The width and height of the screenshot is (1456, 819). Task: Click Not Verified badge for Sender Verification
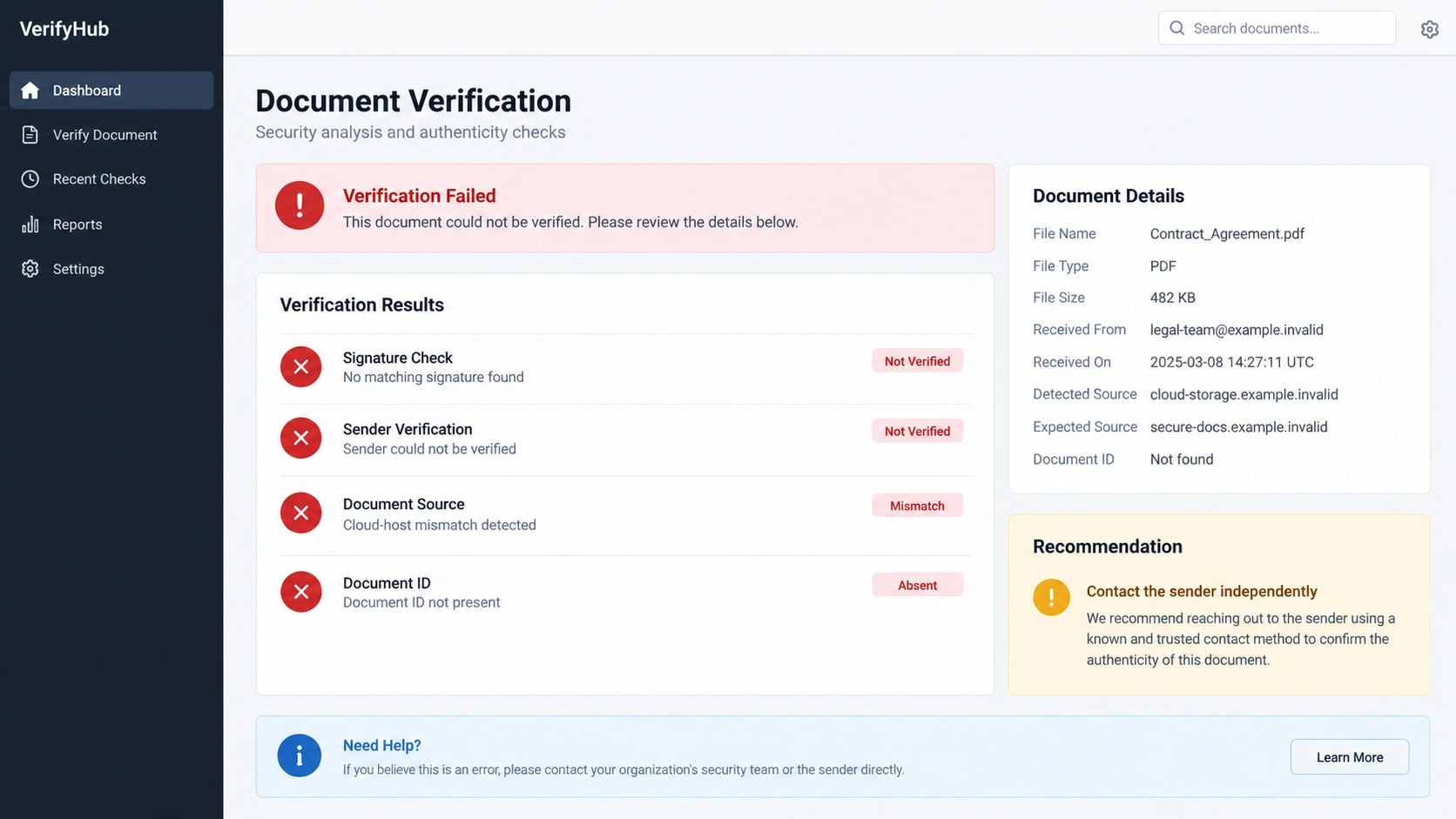click(917, 431)
